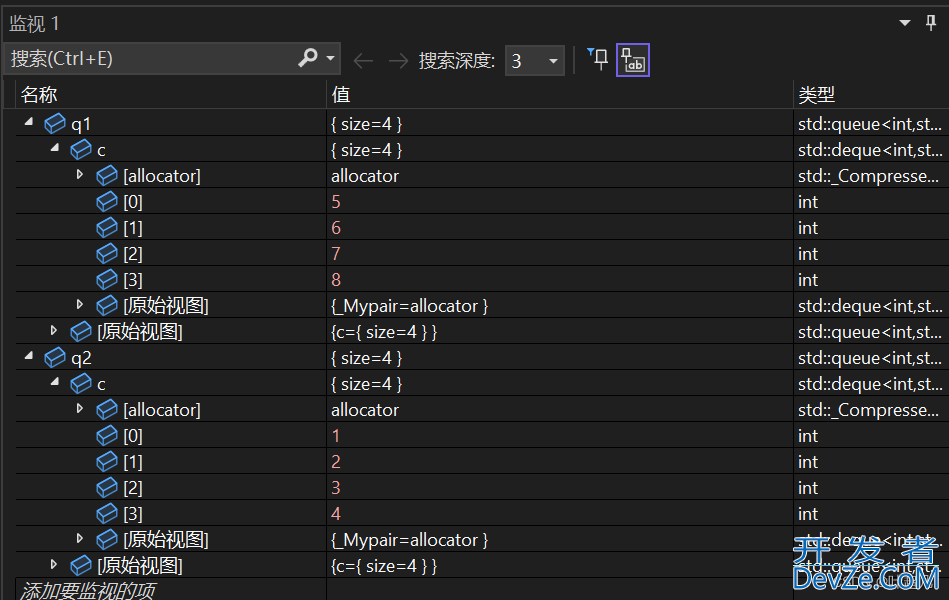The width and height of the screenshot is (949, 600).
Task: Open the search depth combo box
Action: click(535, 61)
